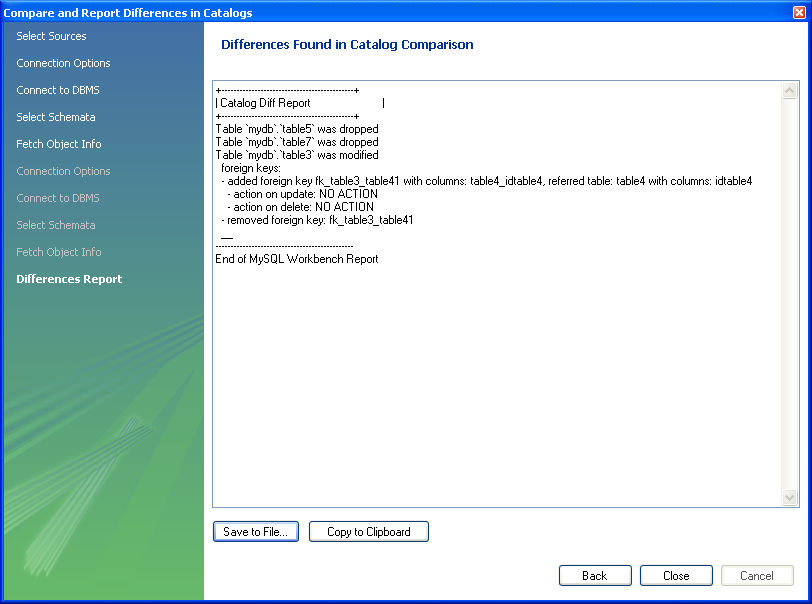
Task: Open the active Connect to DBMS step
Action: [58, 90]
